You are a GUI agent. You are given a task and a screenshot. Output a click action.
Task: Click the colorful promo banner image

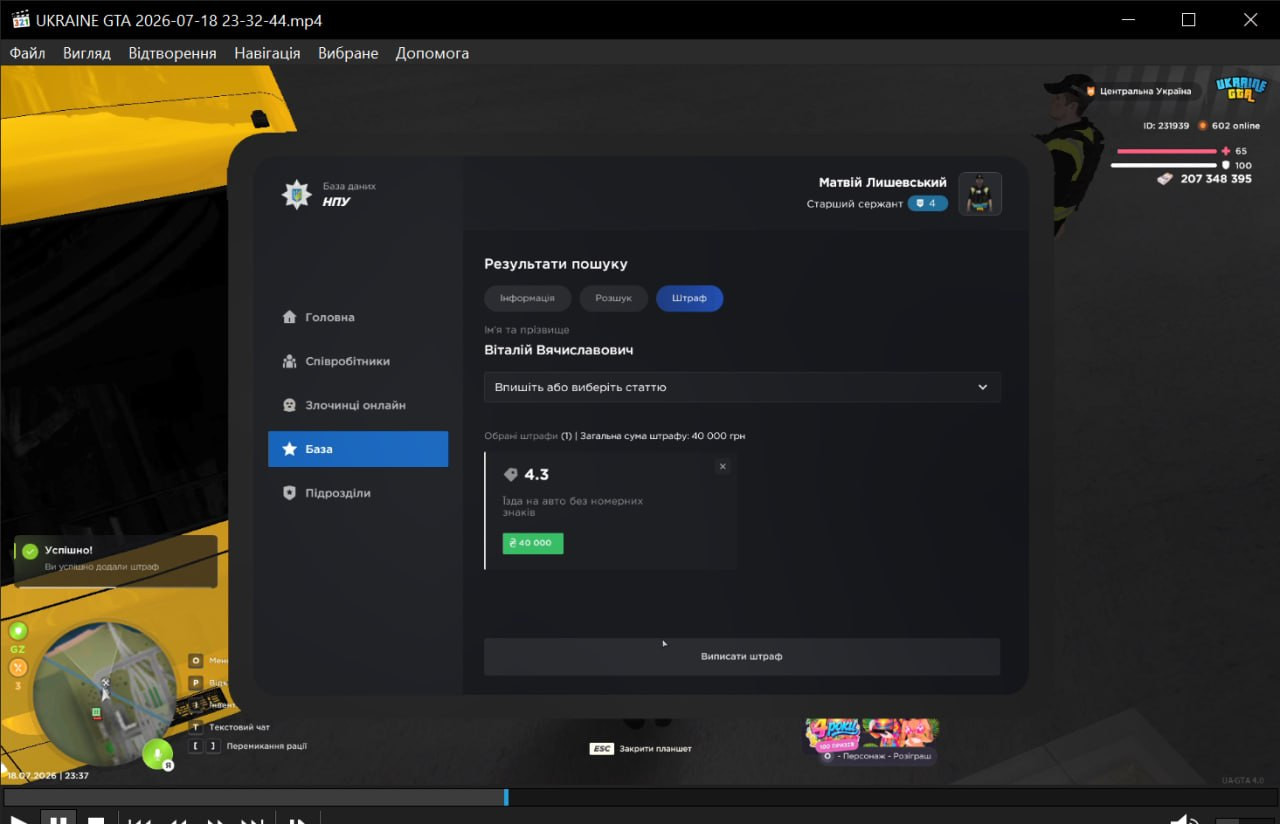[872, 735]
